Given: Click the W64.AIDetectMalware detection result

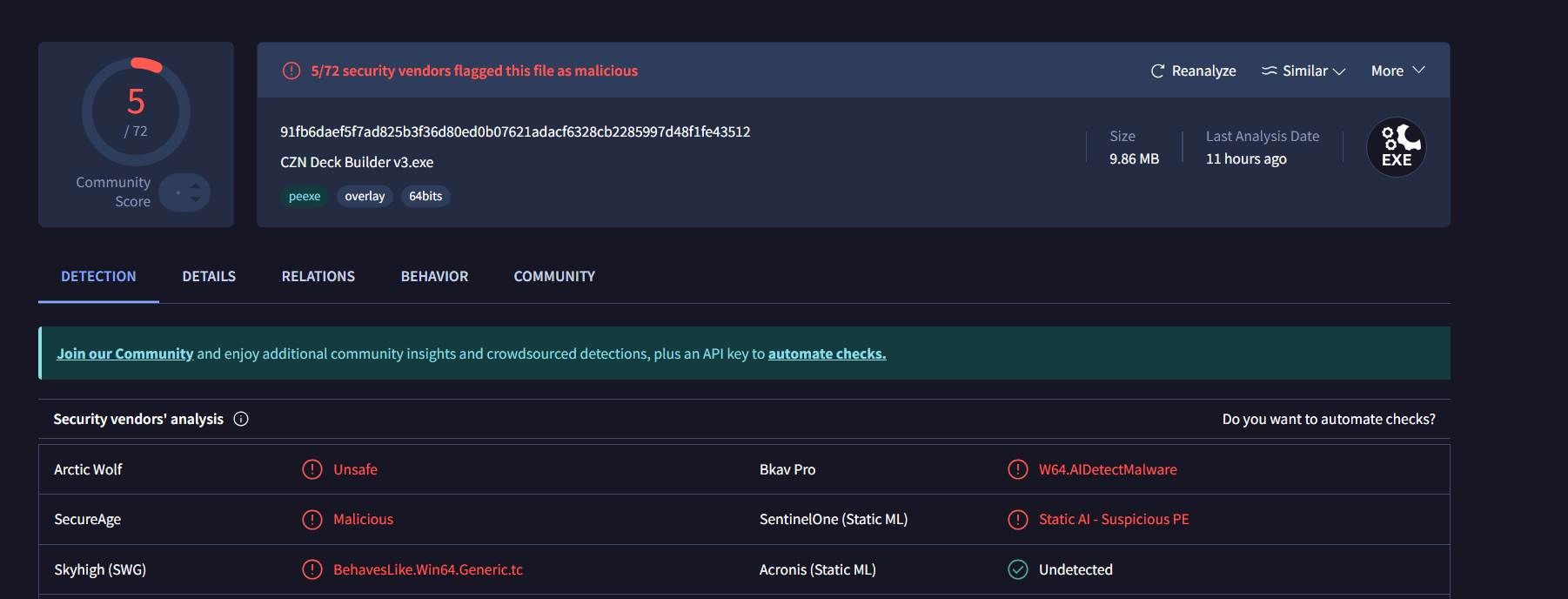Looking at the screenshot, I should (x=1108, y=469).
